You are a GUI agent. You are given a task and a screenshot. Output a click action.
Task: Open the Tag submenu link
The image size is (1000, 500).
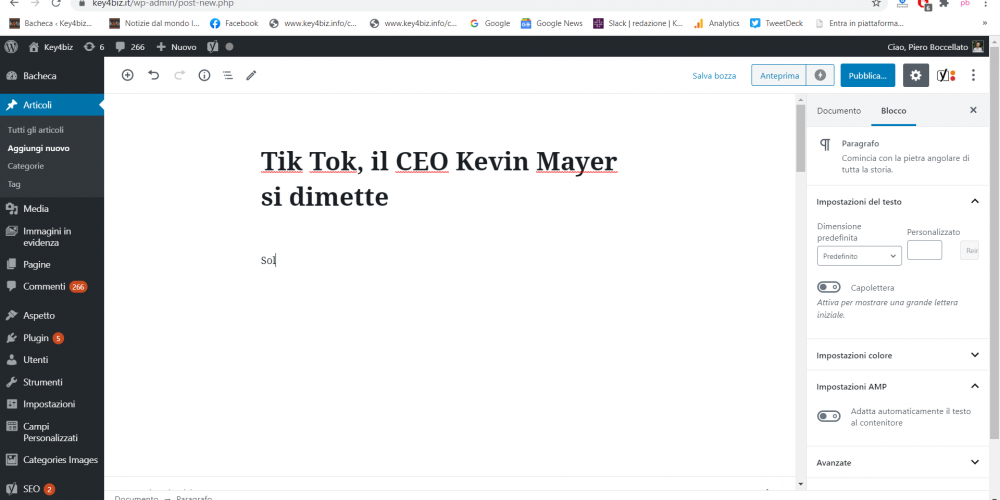click(x=14, y=184)
